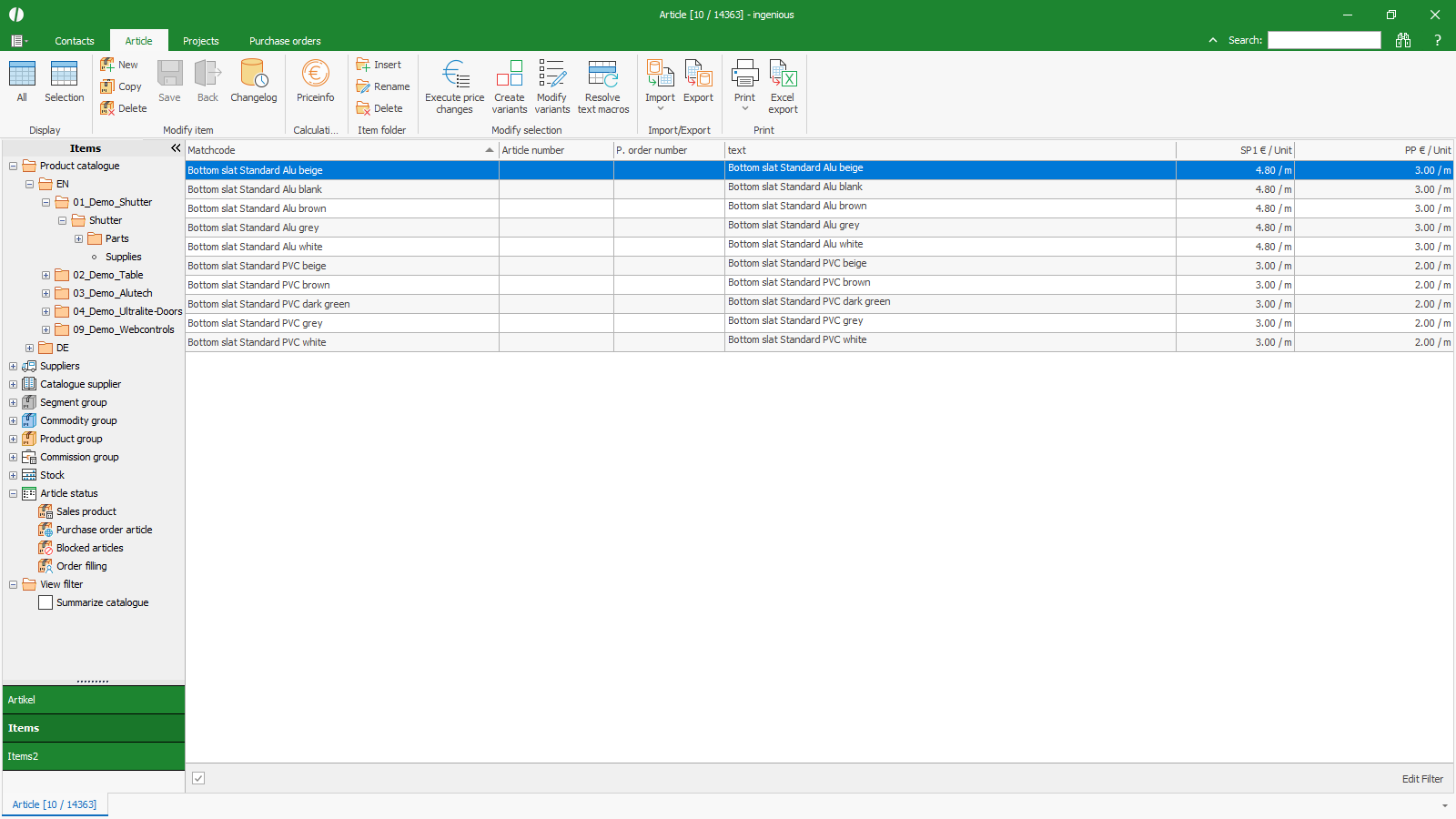Click Modify variants icon
Screen dimensions: 1456x819
(x=551, y=74)
